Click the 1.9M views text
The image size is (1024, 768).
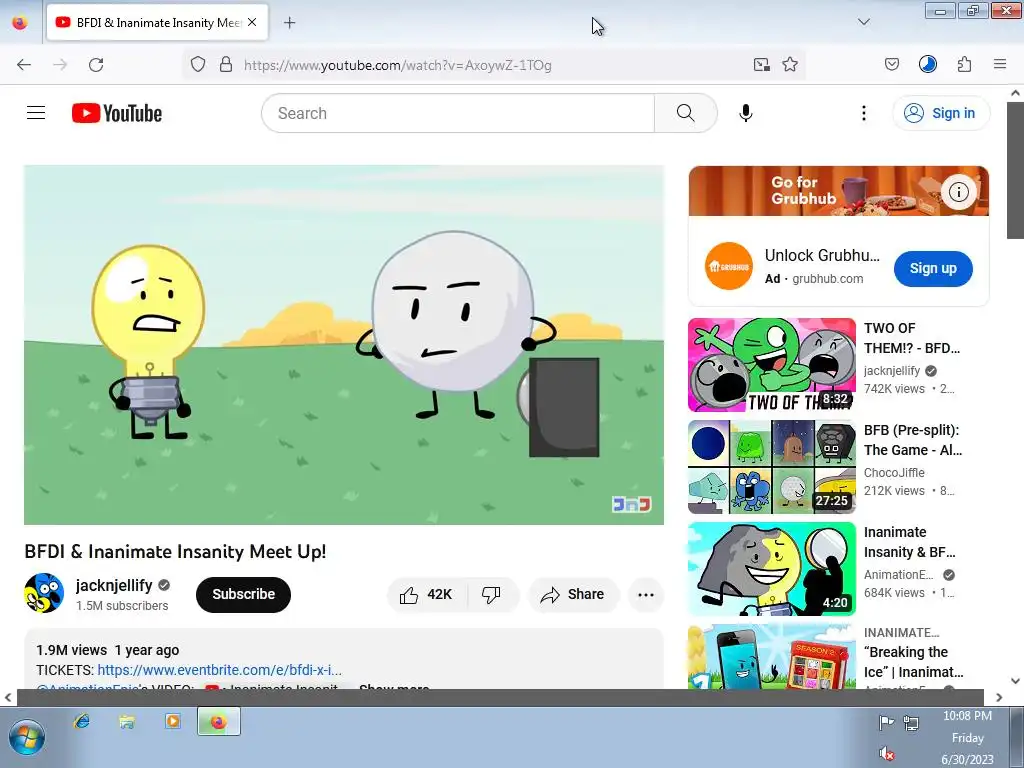(x=71, y=650)
